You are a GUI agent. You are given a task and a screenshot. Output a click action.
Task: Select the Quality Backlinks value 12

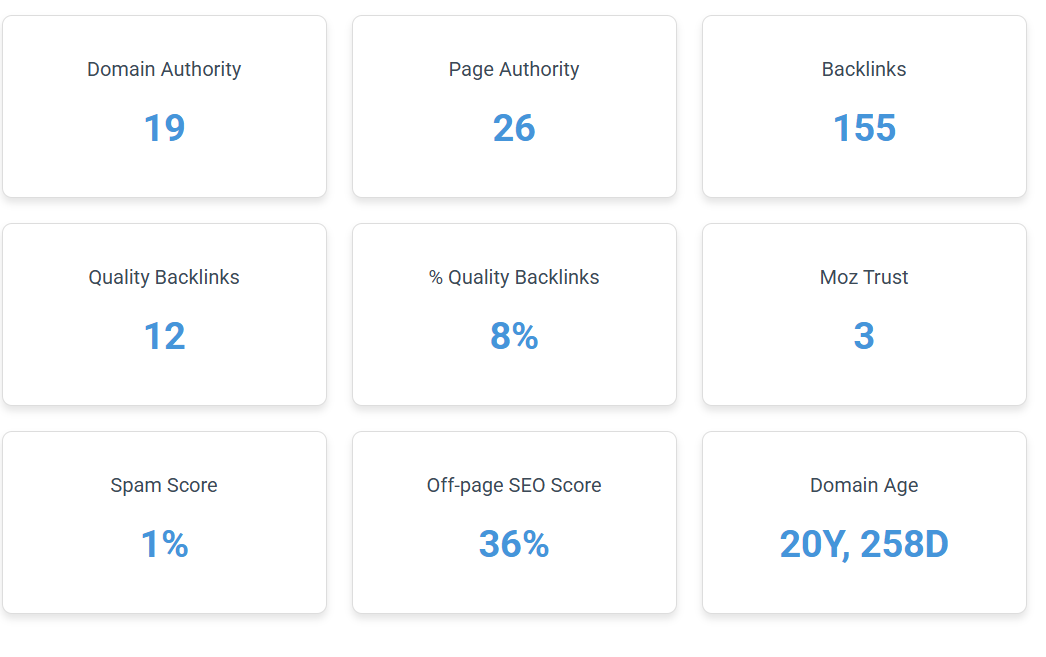point(164,336)
